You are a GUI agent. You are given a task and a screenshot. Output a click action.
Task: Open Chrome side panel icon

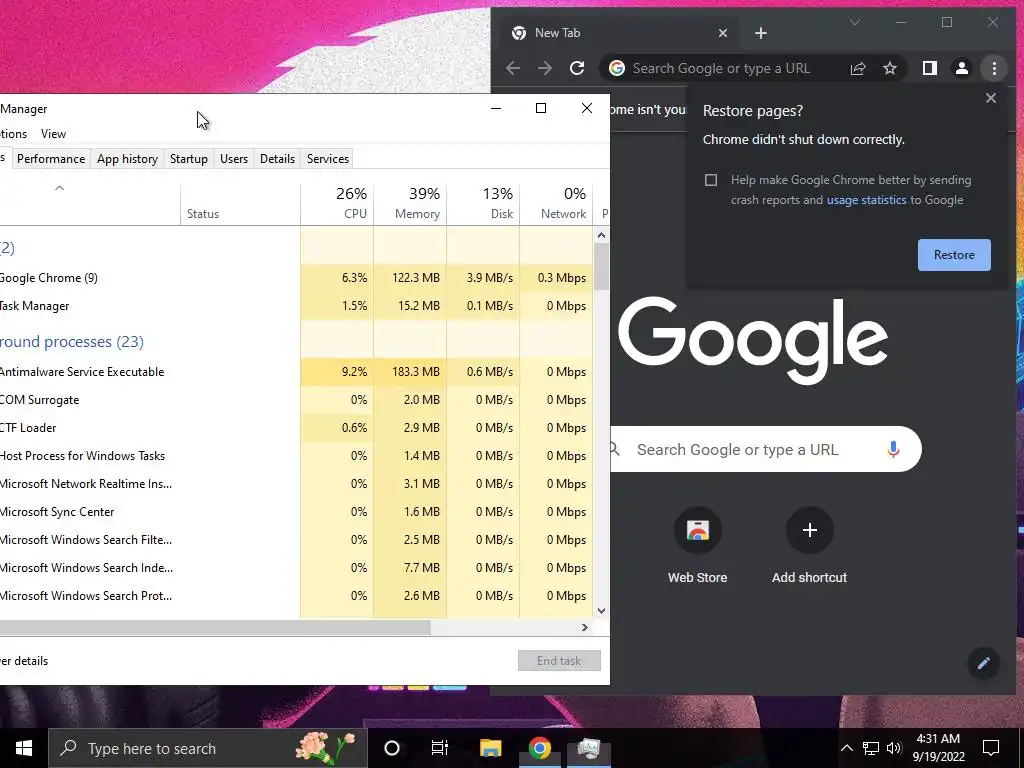(x=930, y=68)
